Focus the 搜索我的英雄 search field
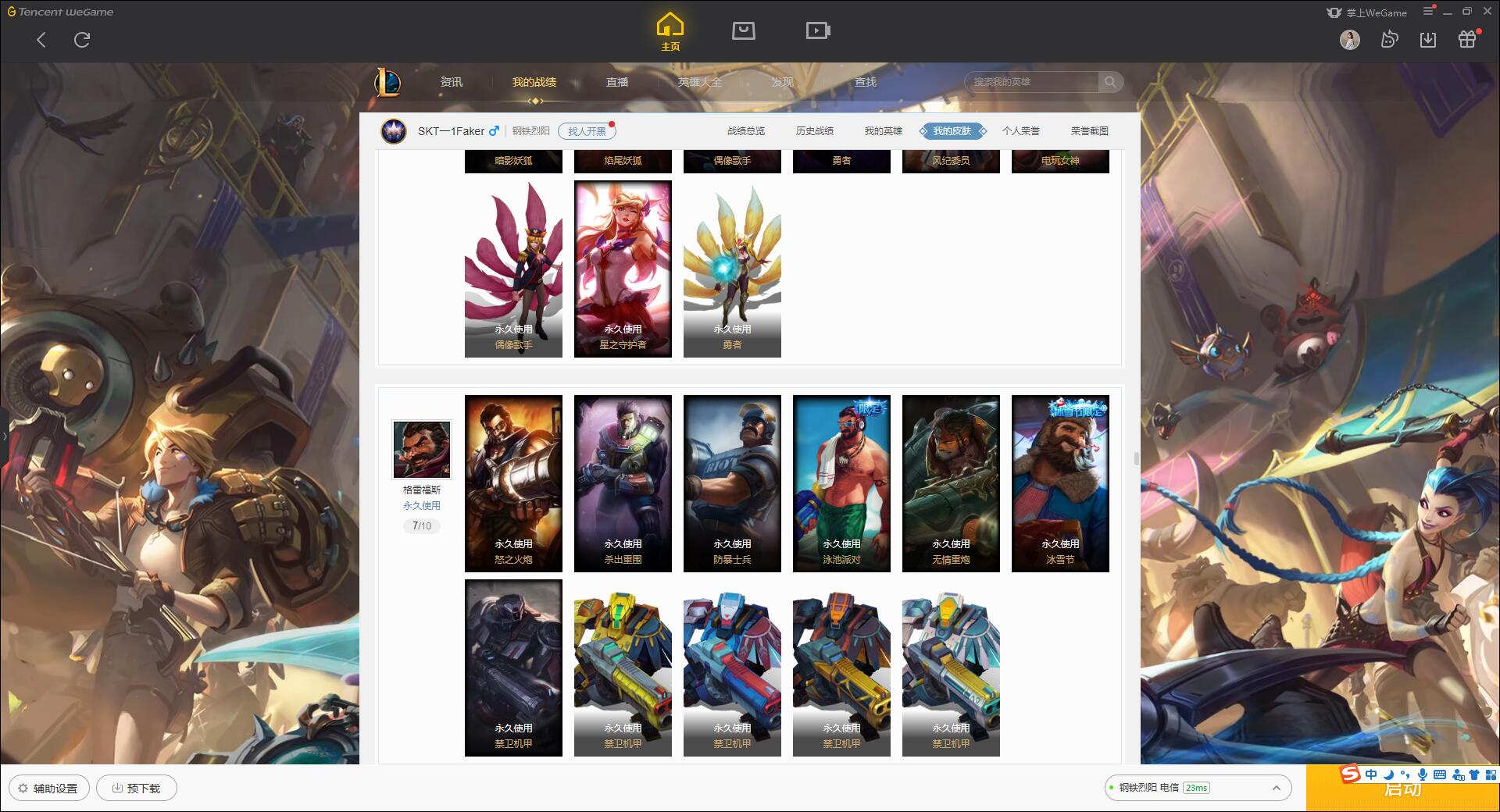The image size is (1500, 812). (1031, 82)
